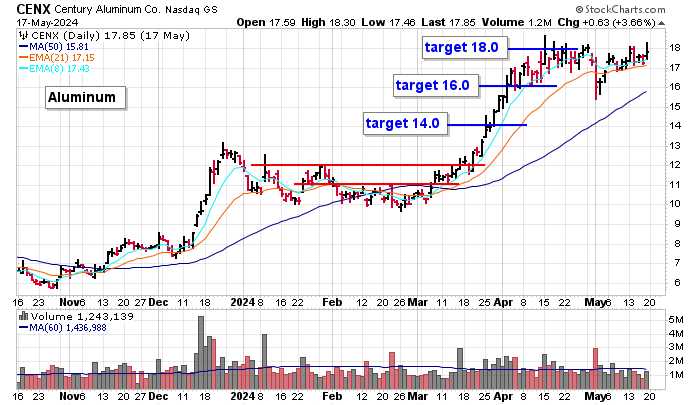Click the 12 label on the price axis
Viewport: 700px width, 405px height.
[675, 165]
